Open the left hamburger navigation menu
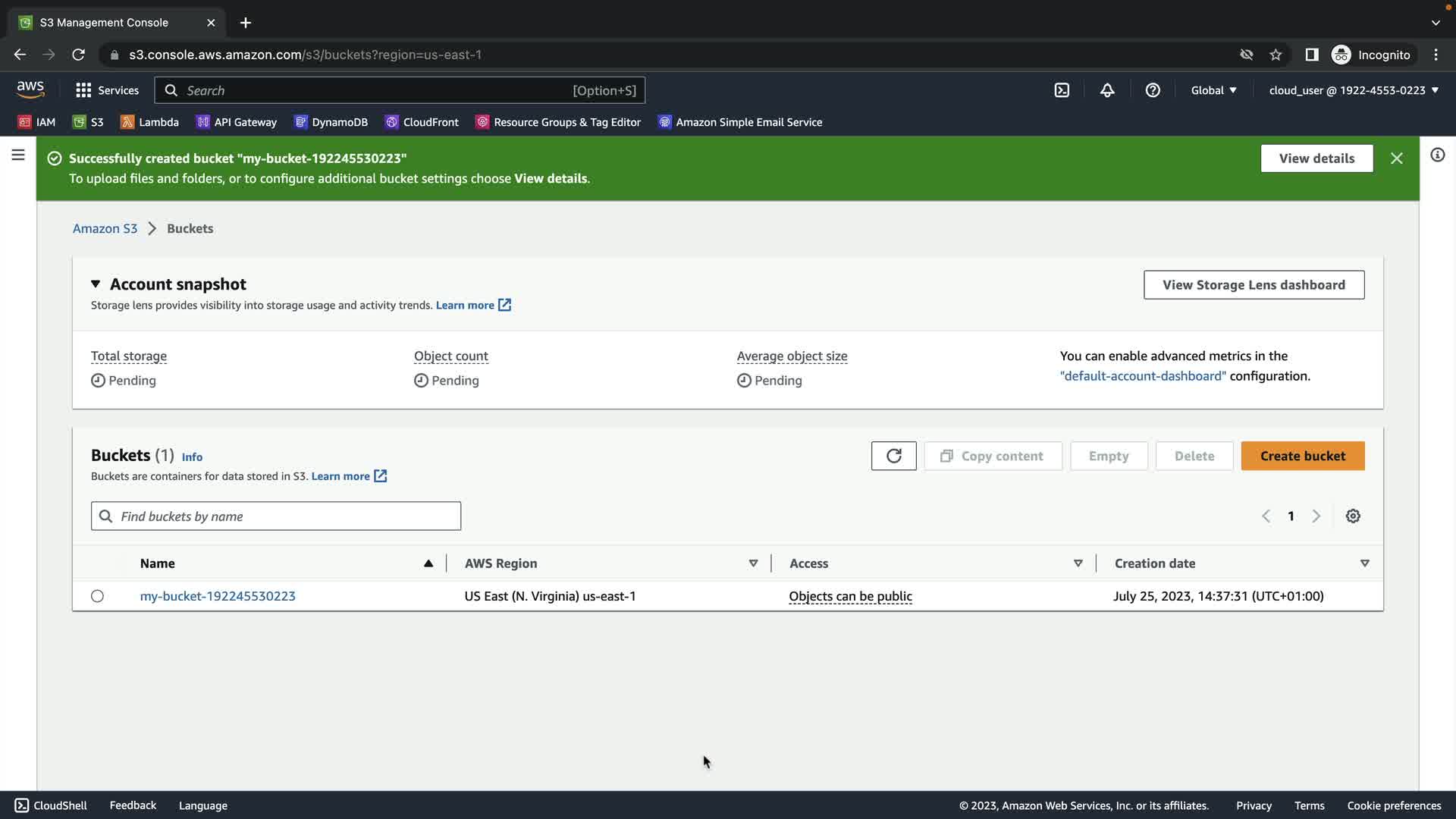Image resolution: width=1456 pixels, height=819 pixels. click(18, 155)
